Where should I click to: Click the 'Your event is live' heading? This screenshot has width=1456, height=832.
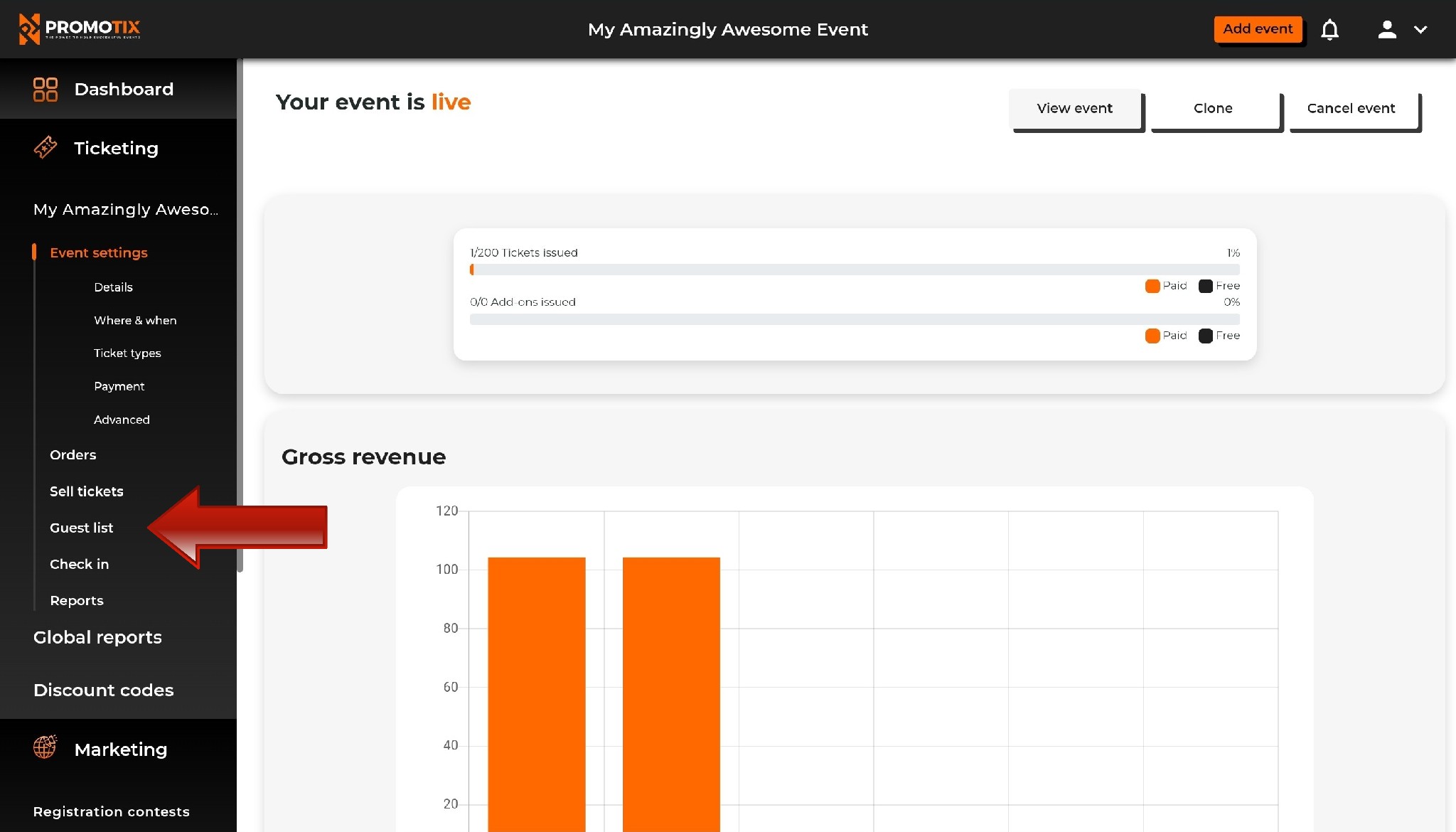[x=373, y=102]
